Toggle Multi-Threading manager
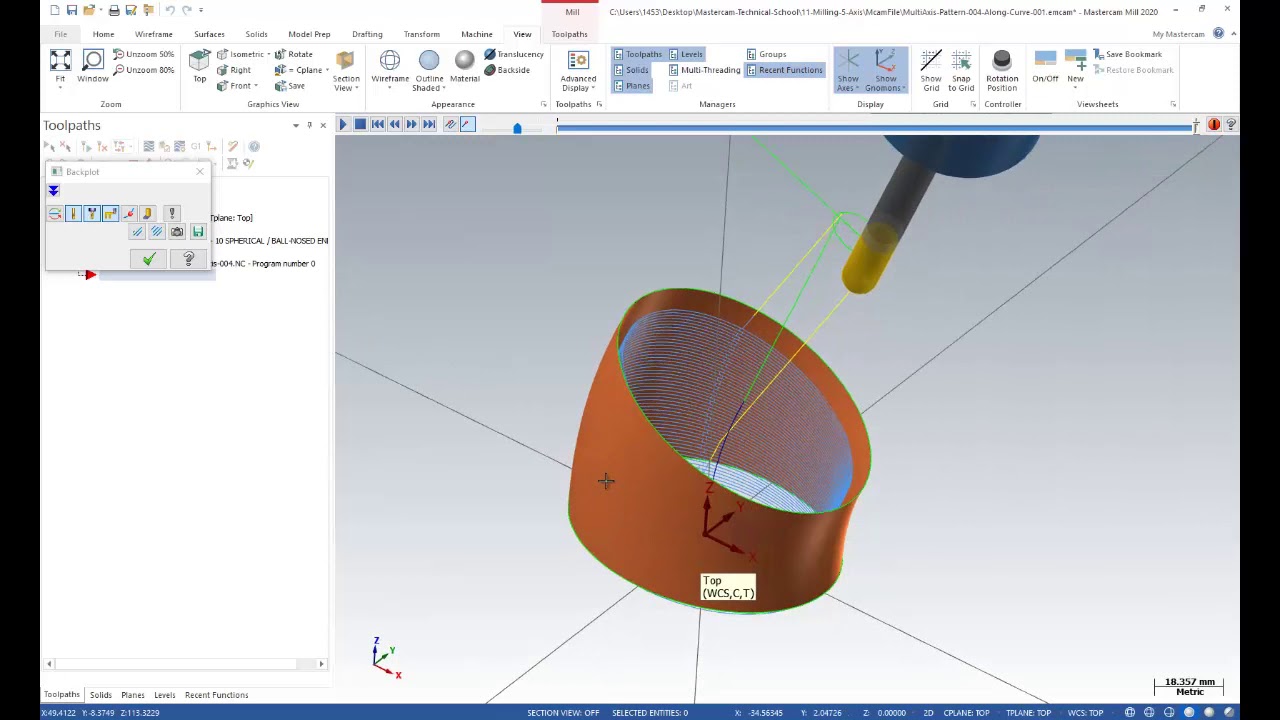 (x=705, y=70)
